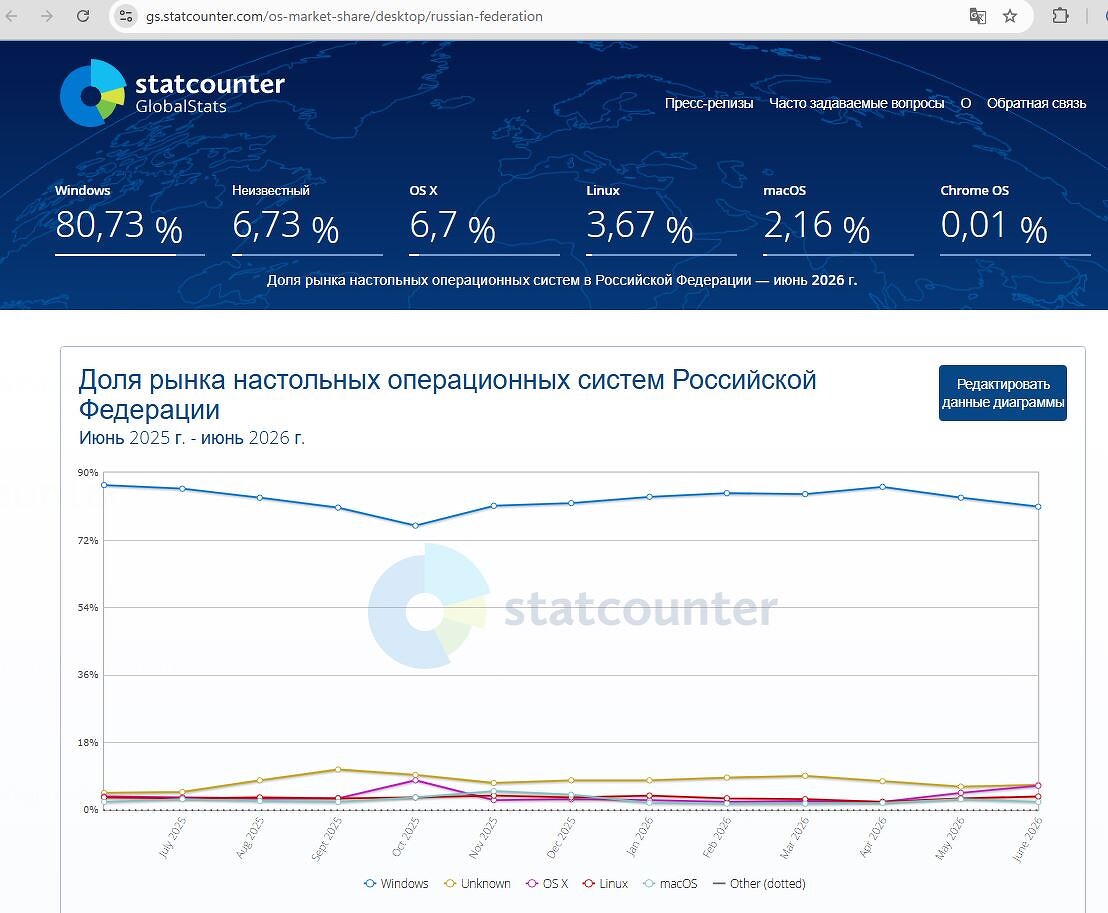The height and width of the screenshot is (913, 1108).
Task: Toggle Windows series in chart legend
Action: [x=396, y=883]
